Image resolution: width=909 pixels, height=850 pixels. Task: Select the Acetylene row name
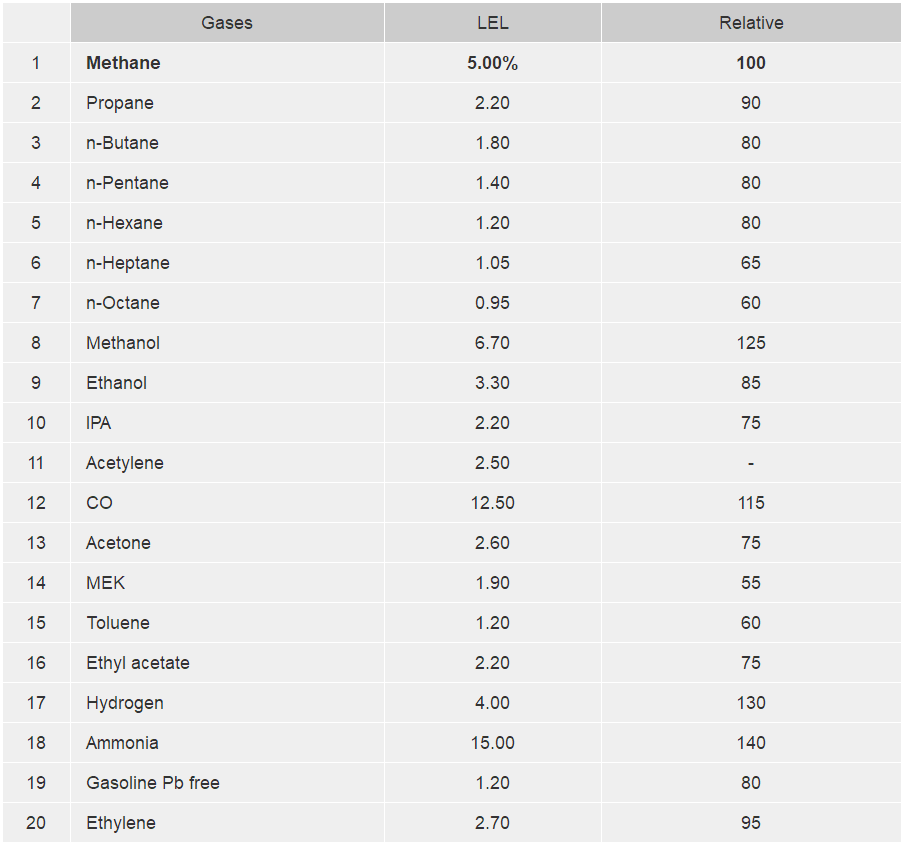[125, 463]
